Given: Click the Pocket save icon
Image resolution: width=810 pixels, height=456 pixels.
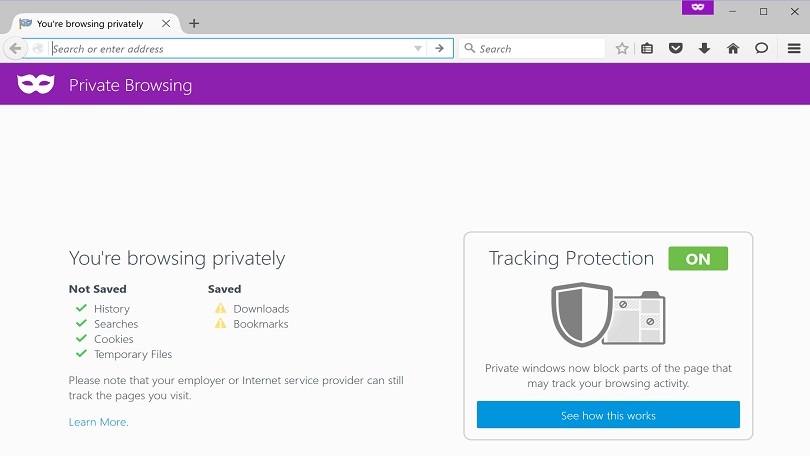Looking at the screenshot, I should (x=675, y=48).
